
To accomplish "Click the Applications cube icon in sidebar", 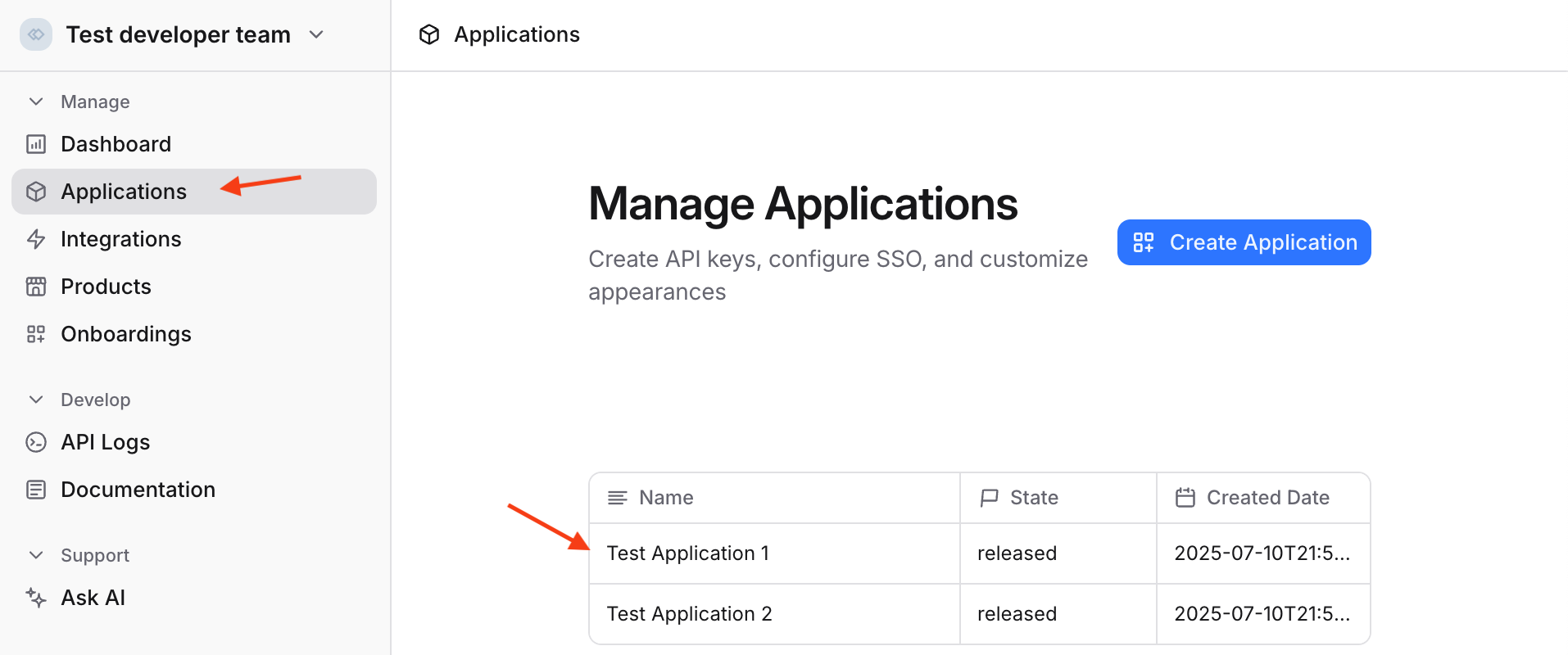I will [x=36, y=192].
